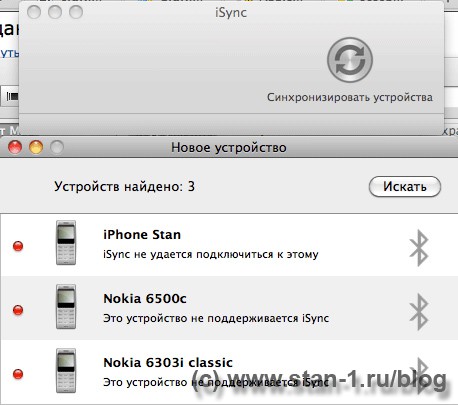
Task: Minimize the Новое устройство window
Action: pyautogui.click(x=36, y=147)
